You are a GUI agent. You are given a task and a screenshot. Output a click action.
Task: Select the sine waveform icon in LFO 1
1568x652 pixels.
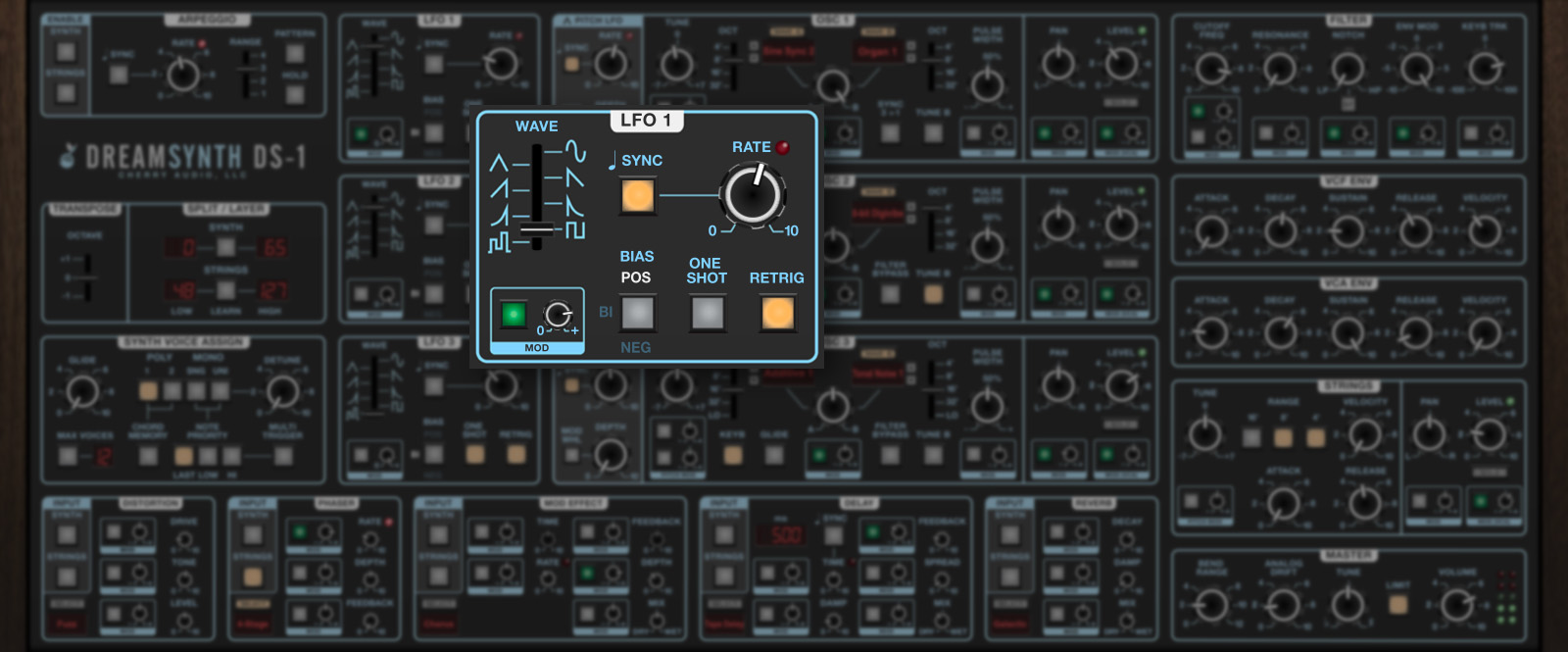575,151
